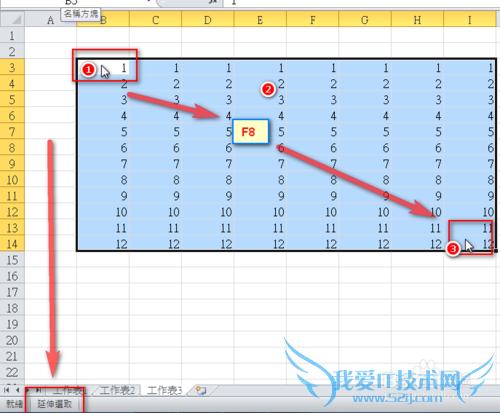
Task: Select row 21 header
Action: 12,356
